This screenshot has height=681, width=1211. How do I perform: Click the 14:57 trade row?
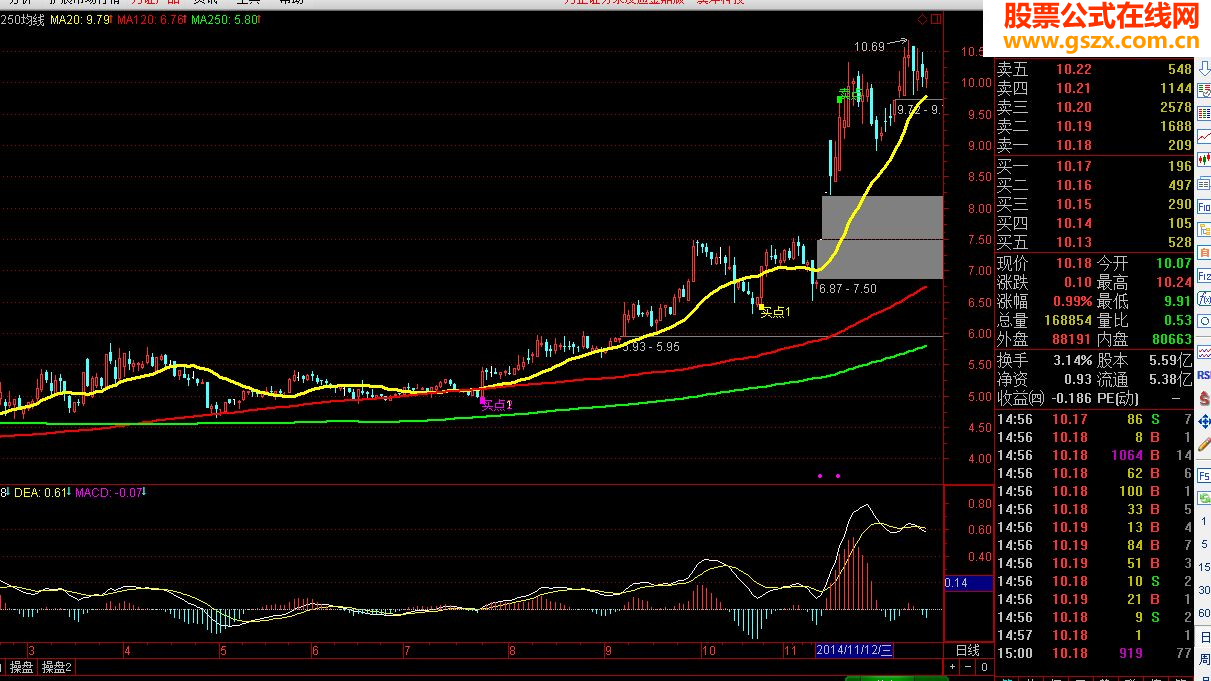click(x=1094, y=635)
